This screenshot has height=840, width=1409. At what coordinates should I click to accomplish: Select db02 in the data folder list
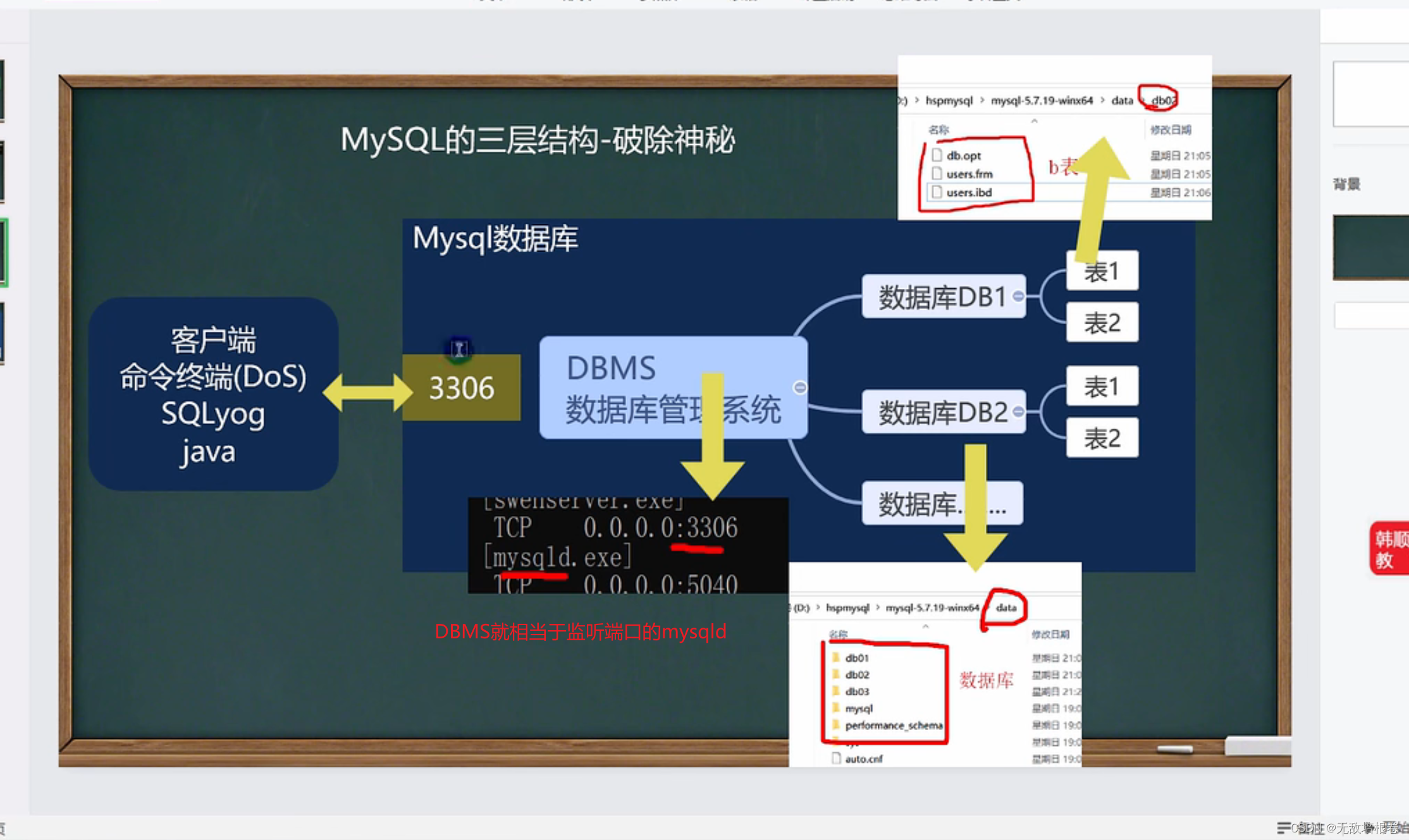click(x=857, y=674)
